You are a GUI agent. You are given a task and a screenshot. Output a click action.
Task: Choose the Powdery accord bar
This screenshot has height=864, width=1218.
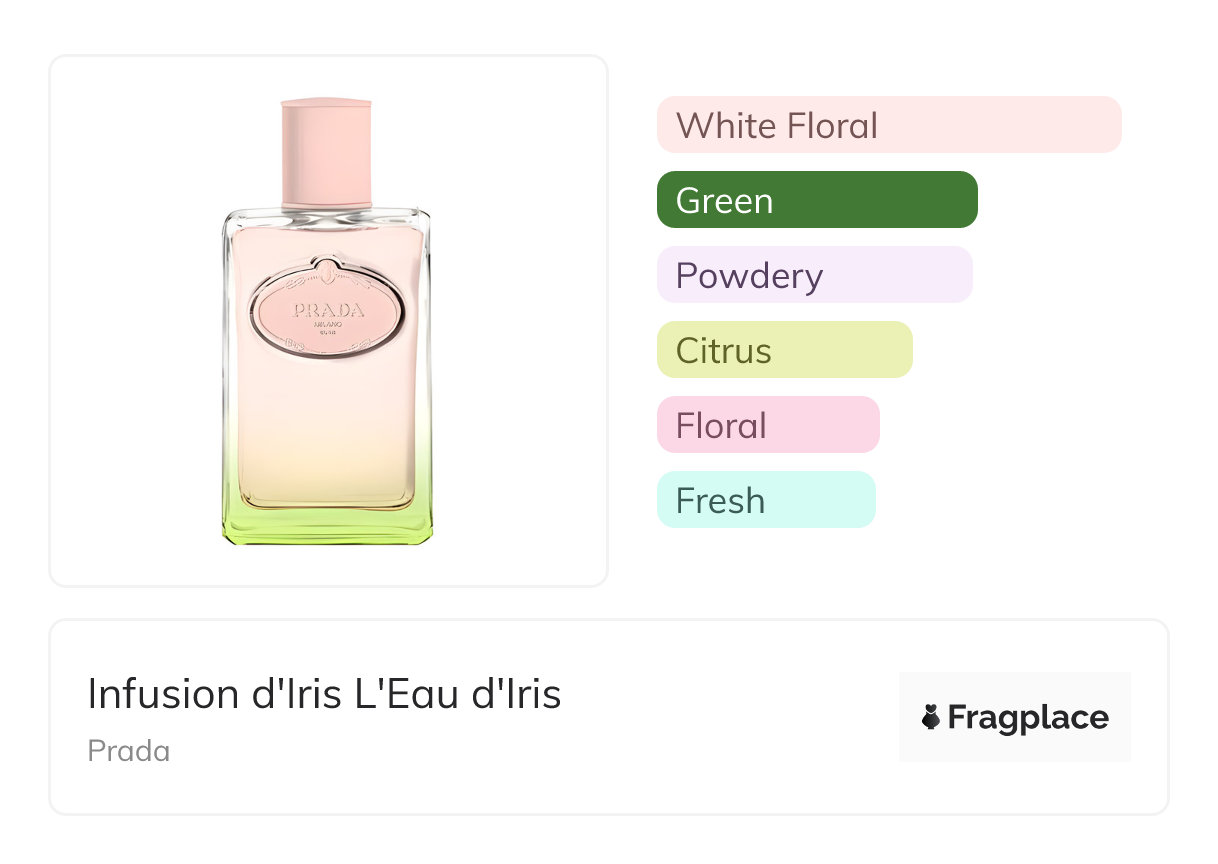[x=814, y=275]
